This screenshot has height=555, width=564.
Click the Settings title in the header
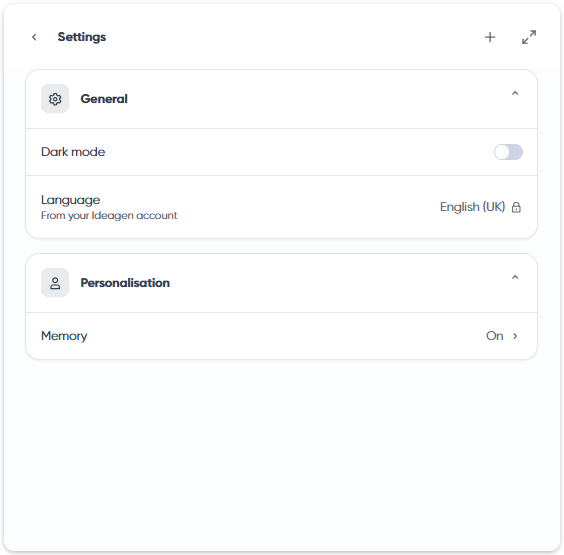[82, 37]
